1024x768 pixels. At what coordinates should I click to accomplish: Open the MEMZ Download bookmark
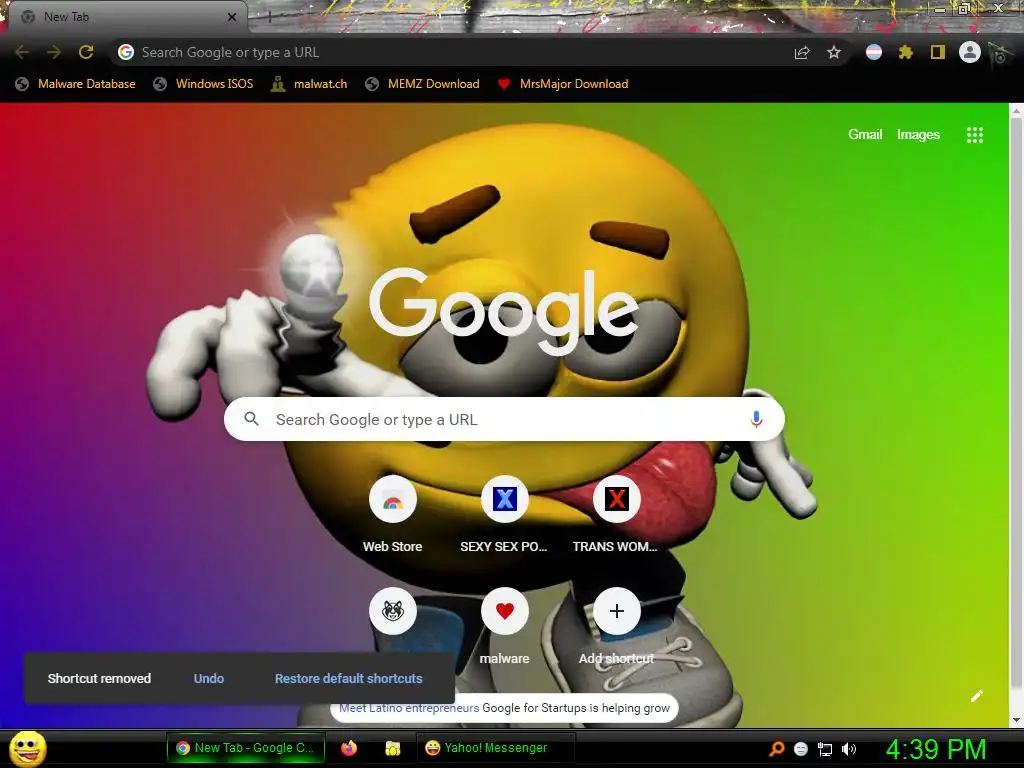click(x=423, y=84)
